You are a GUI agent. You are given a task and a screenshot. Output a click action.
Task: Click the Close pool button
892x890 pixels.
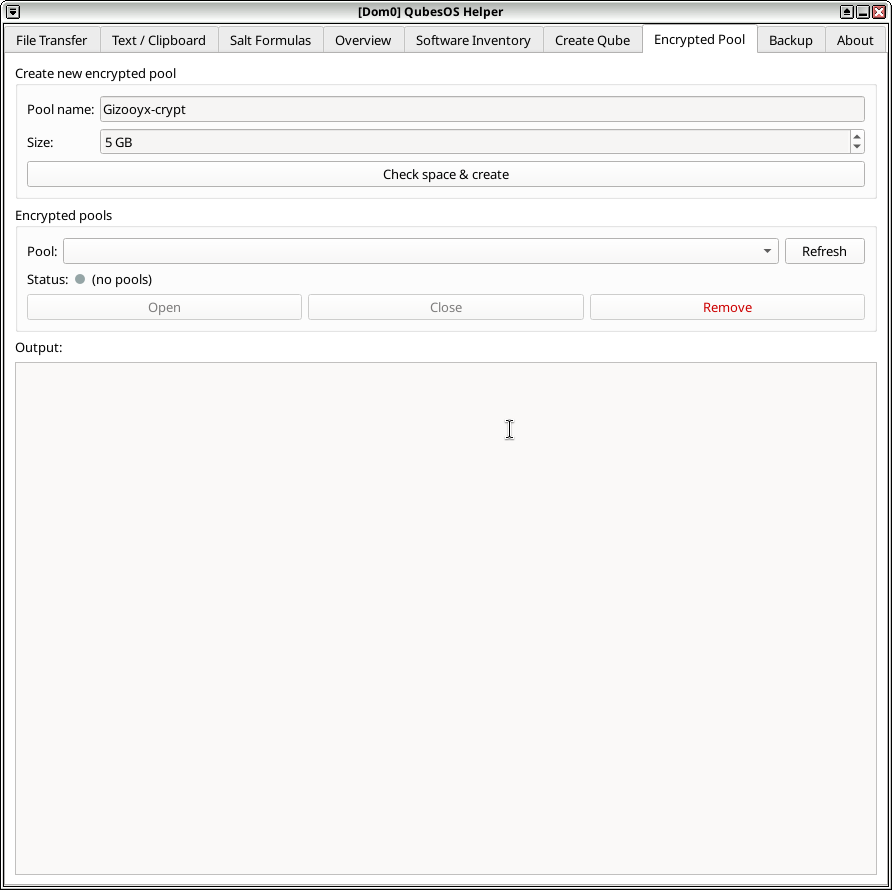[446, 307]
